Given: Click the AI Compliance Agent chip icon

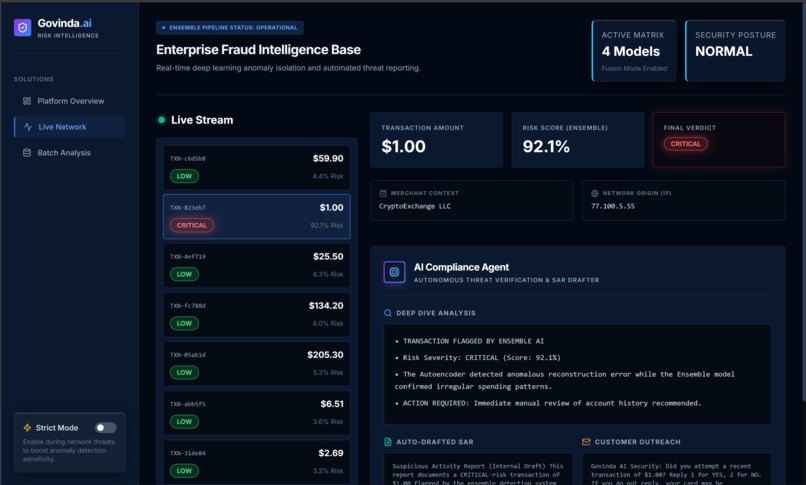Looking at the screenshot, I should tap(394, 272).
